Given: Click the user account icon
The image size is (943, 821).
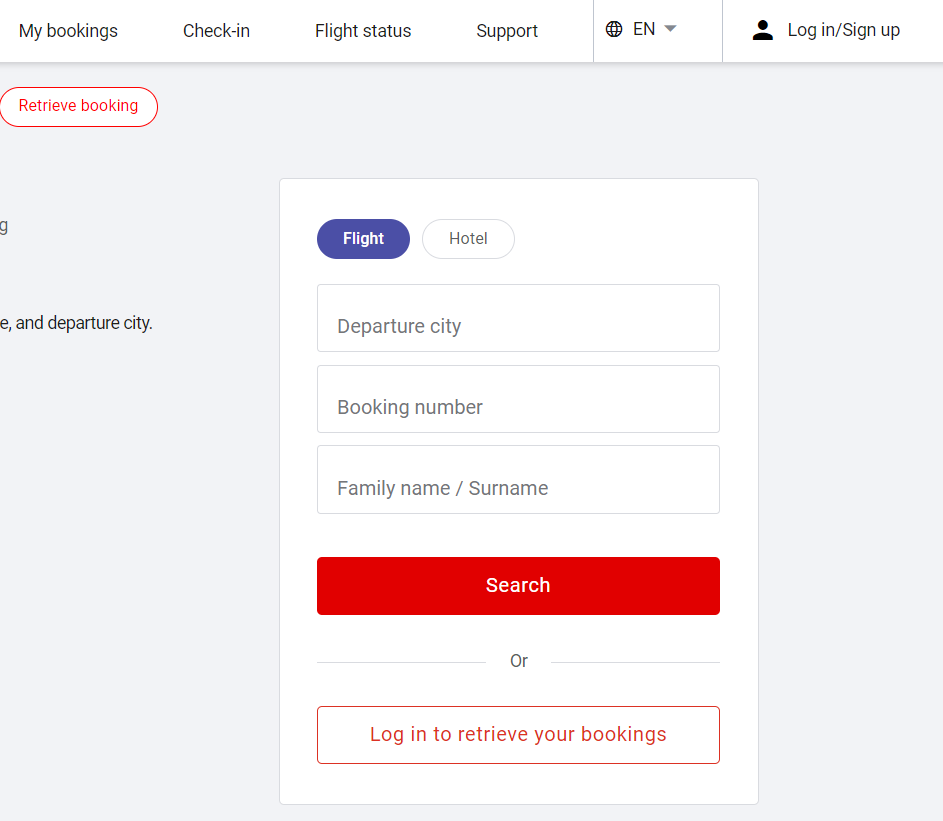Looking at the screenshot, I should (763, 29).
